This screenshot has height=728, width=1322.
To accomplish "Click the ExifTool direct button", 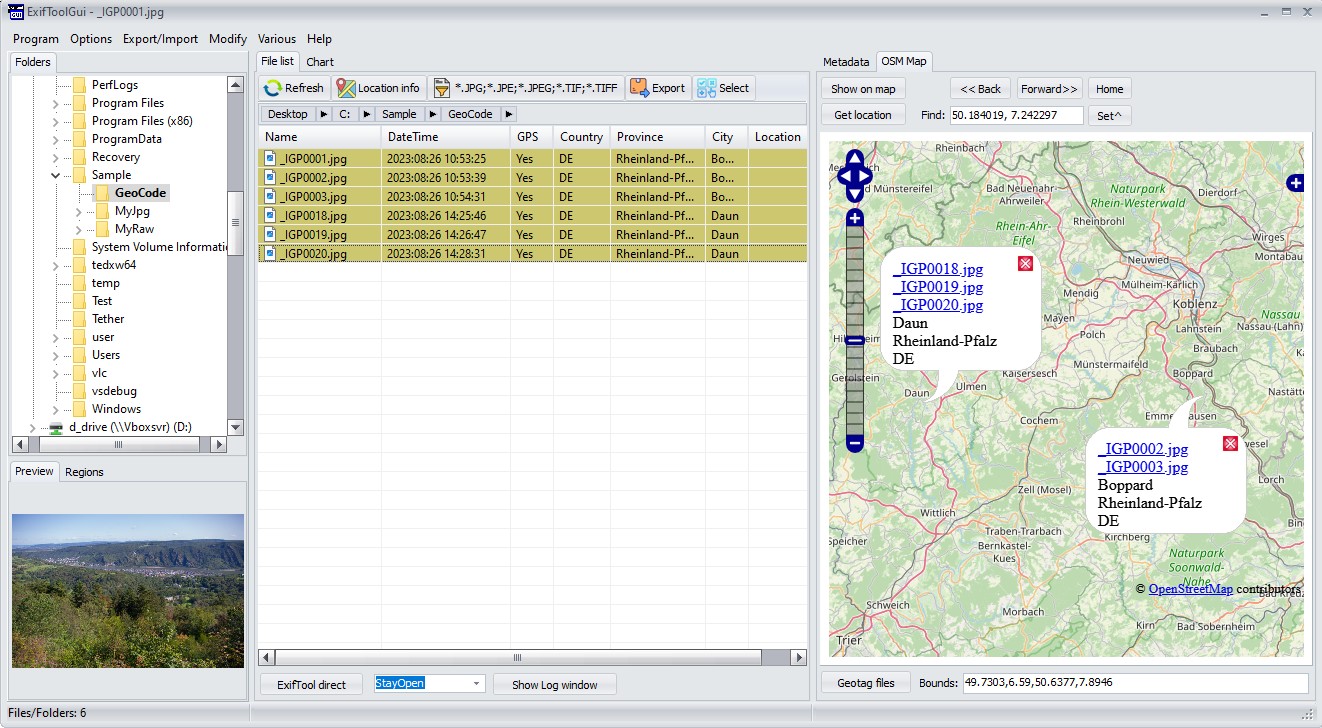I will (x=312, y=685).
